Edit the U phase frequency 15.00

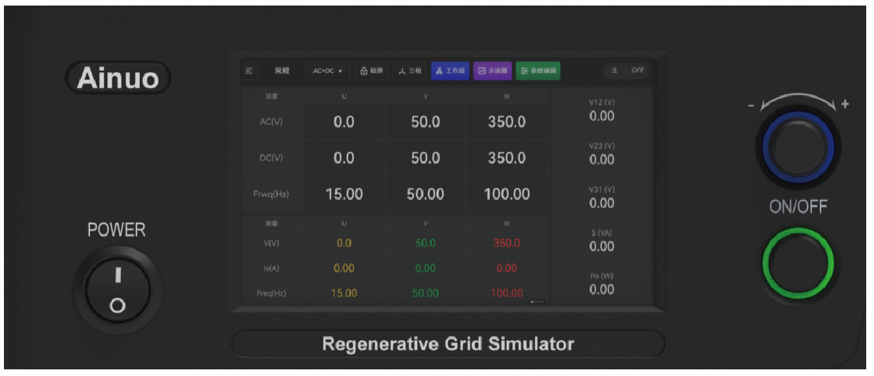344,194
